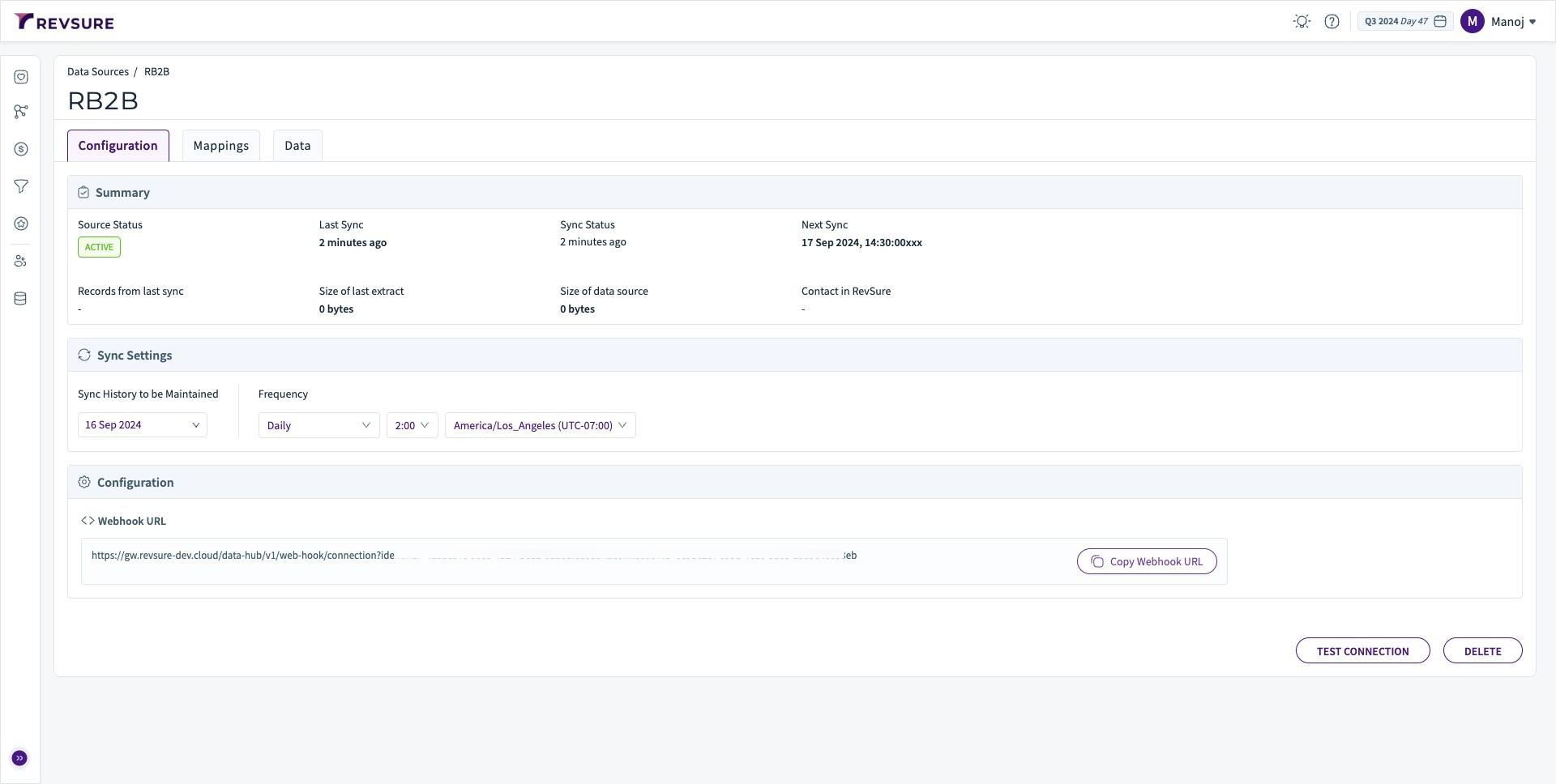Click the DELETE button
The image size is (1556, 784).
pyautogui.click(x=1483, y=650)
